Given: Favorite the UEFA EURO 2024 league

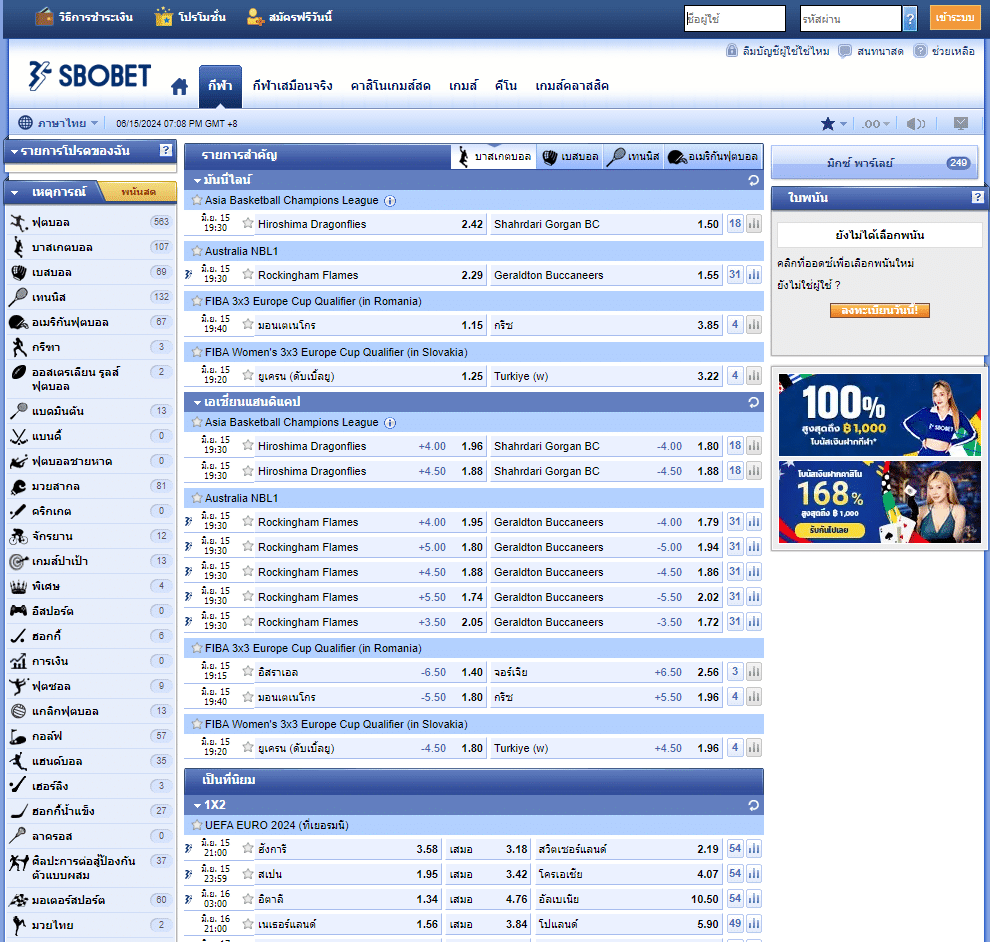Looking at the screenshot, I should pos(197,825).
